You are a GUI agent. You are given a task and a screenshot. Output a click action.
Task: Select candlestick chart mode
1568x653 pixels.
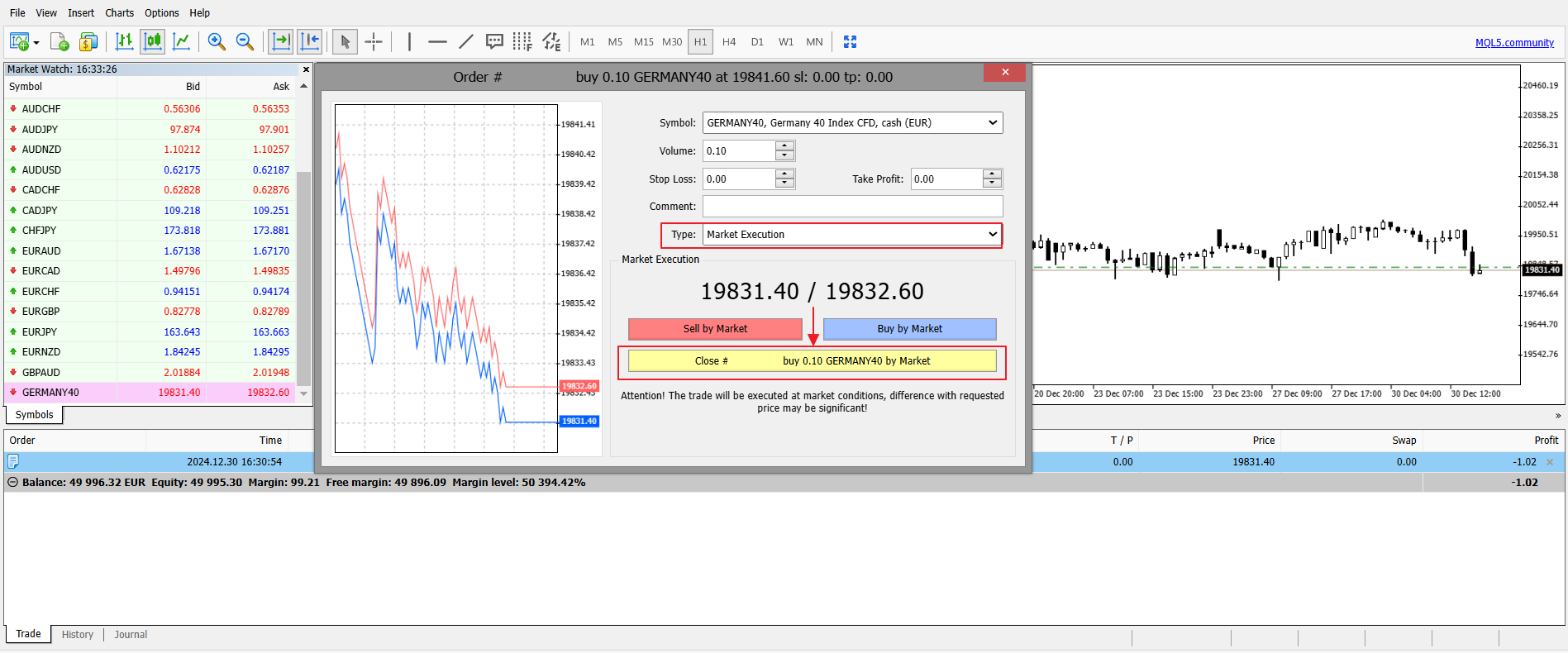tap(152, 41)
